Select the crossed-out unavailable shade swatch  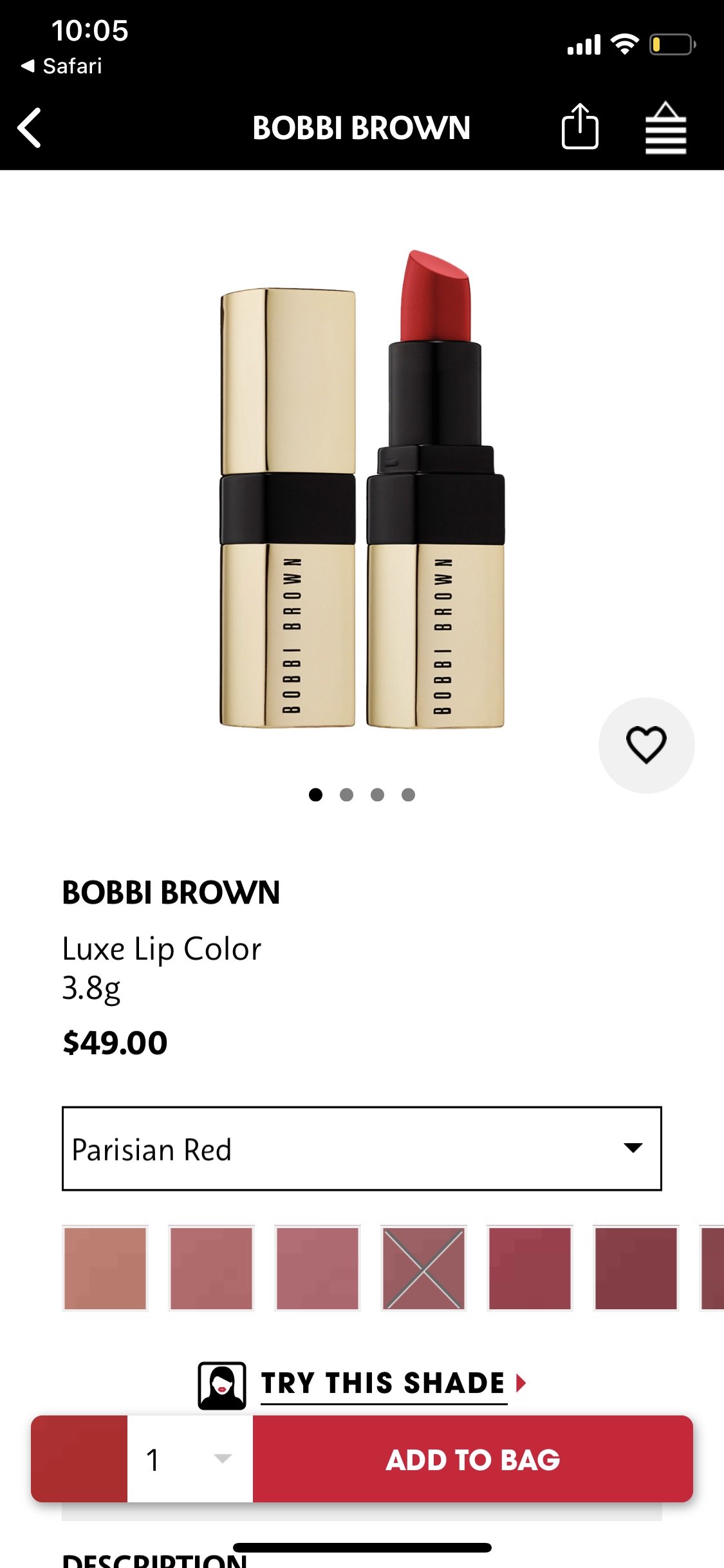[x=423, y=1268]
